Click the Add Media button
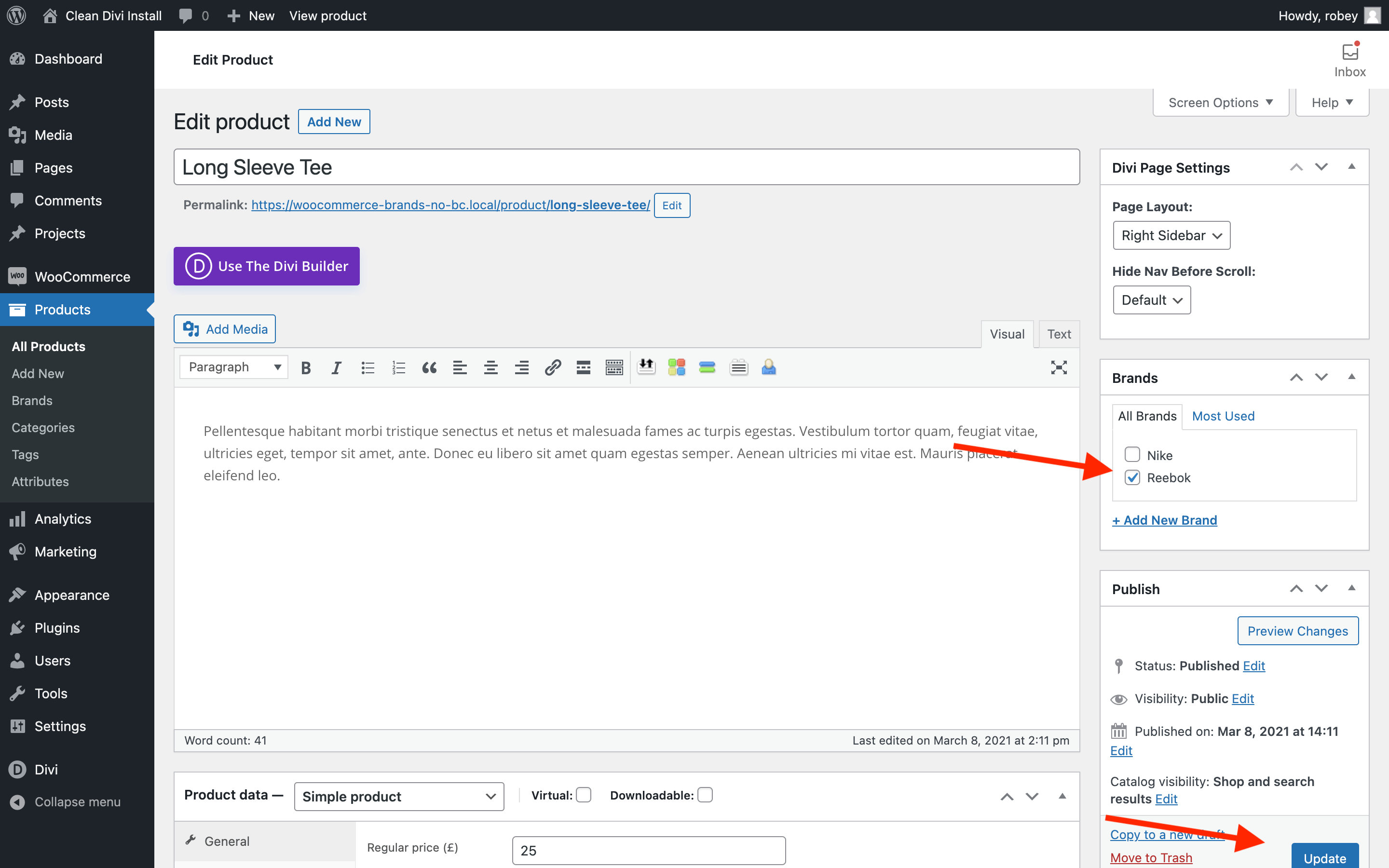The height and width of the screenshot is (868, 1389). point(224,329)
